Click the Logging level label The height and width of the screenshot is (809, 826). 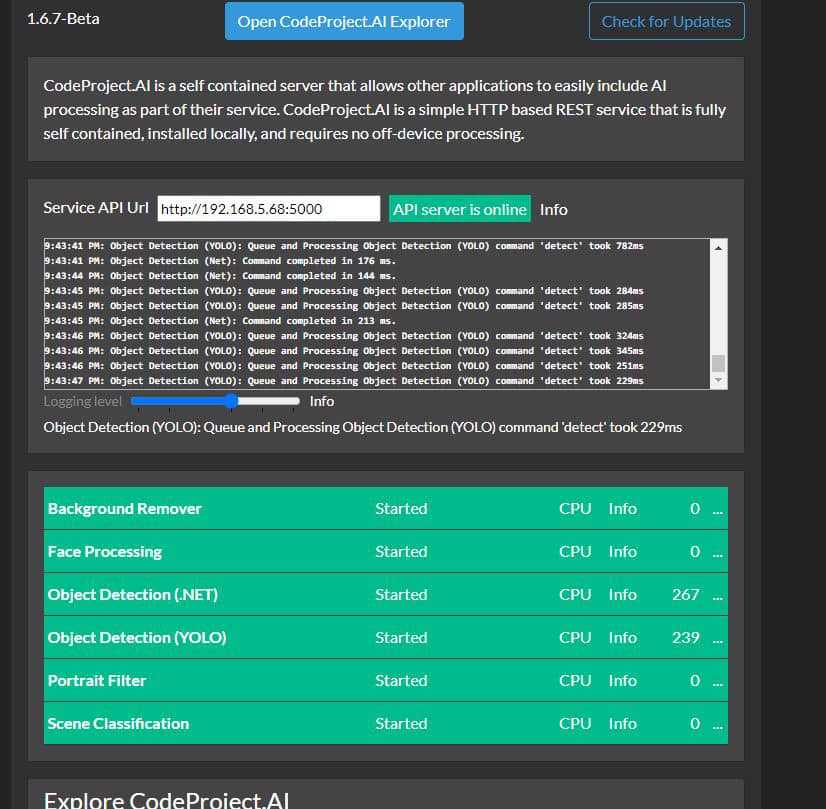click(x=83, y=401)
